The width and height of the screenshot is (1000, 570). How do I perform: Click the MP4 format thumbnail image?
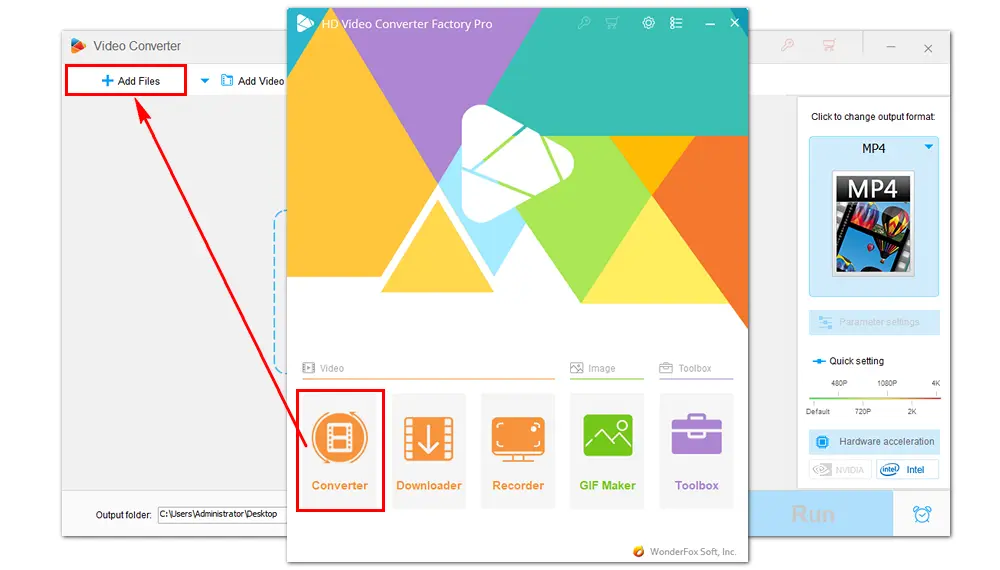coord(873,223)
